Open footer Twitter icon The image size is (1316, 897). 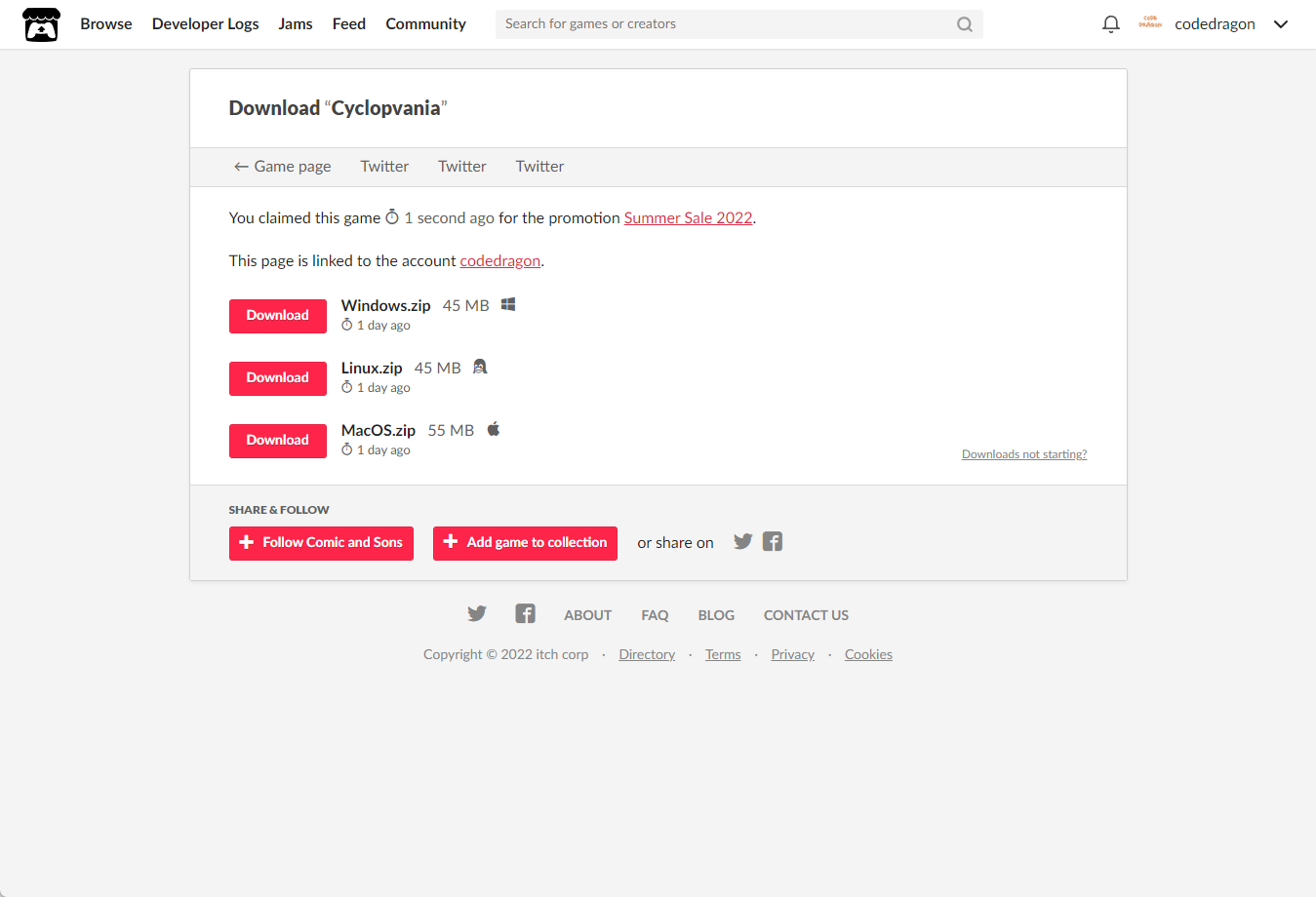(x=476, y=613)
